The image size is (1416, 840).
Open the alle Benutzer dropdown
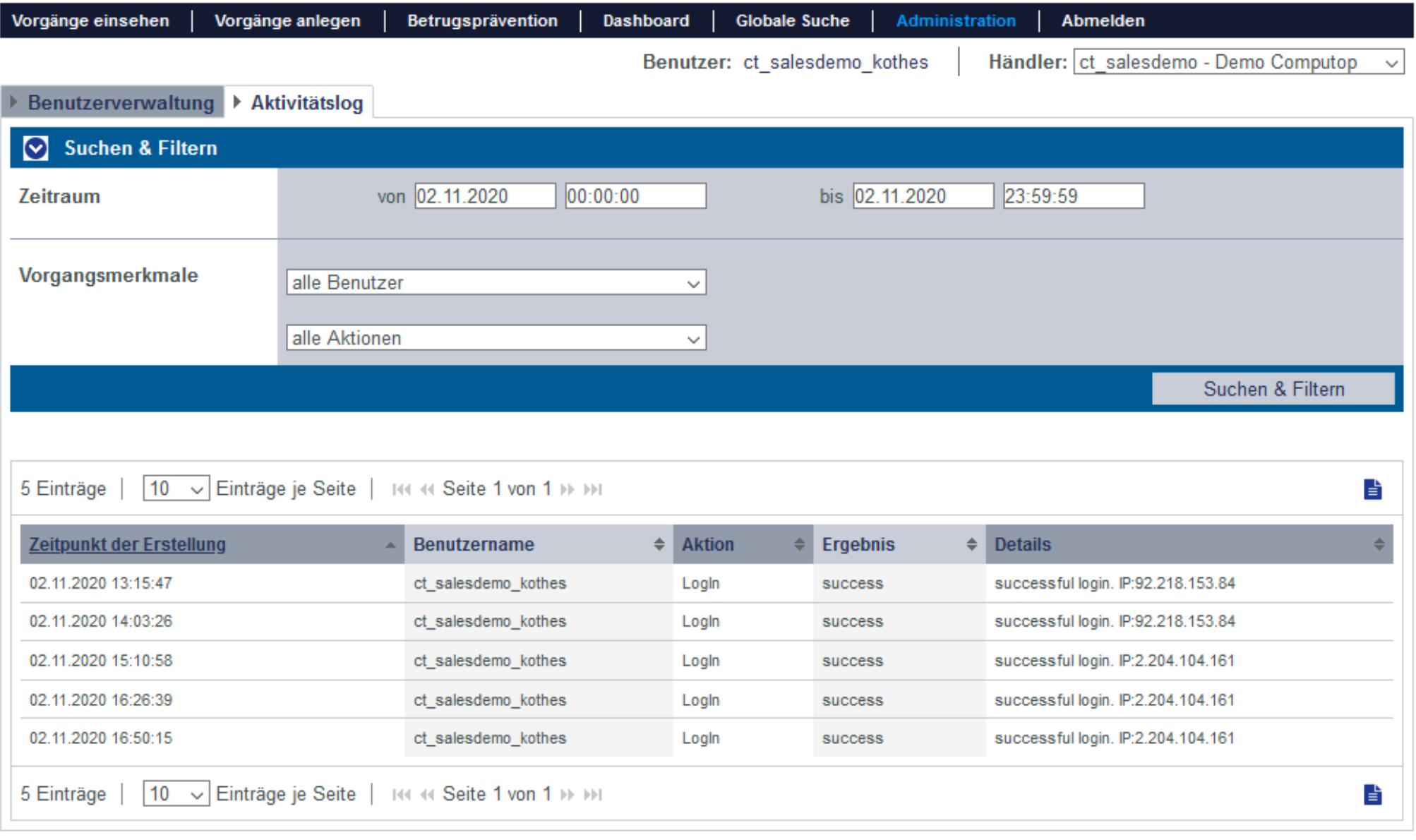tap(496, 282)
